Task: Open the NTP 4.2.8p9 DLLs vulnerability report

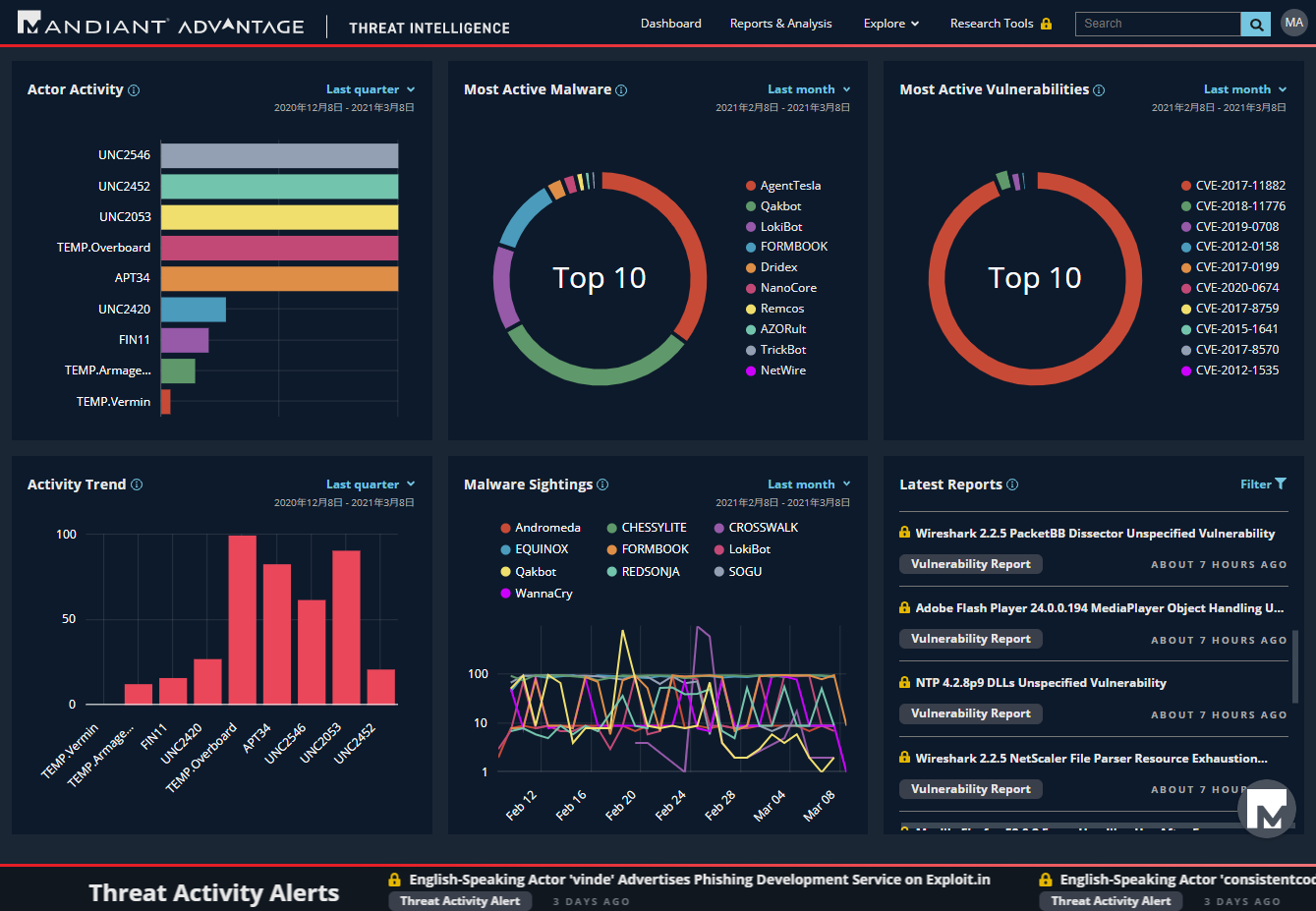Action: (x=1040, y=683)
